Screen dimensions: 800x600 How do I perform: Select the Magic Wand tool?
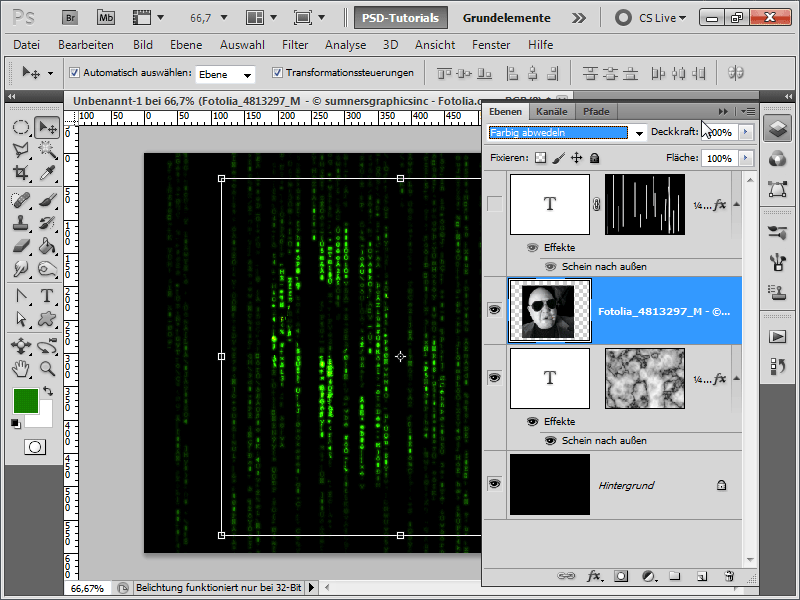coord(47,149)
